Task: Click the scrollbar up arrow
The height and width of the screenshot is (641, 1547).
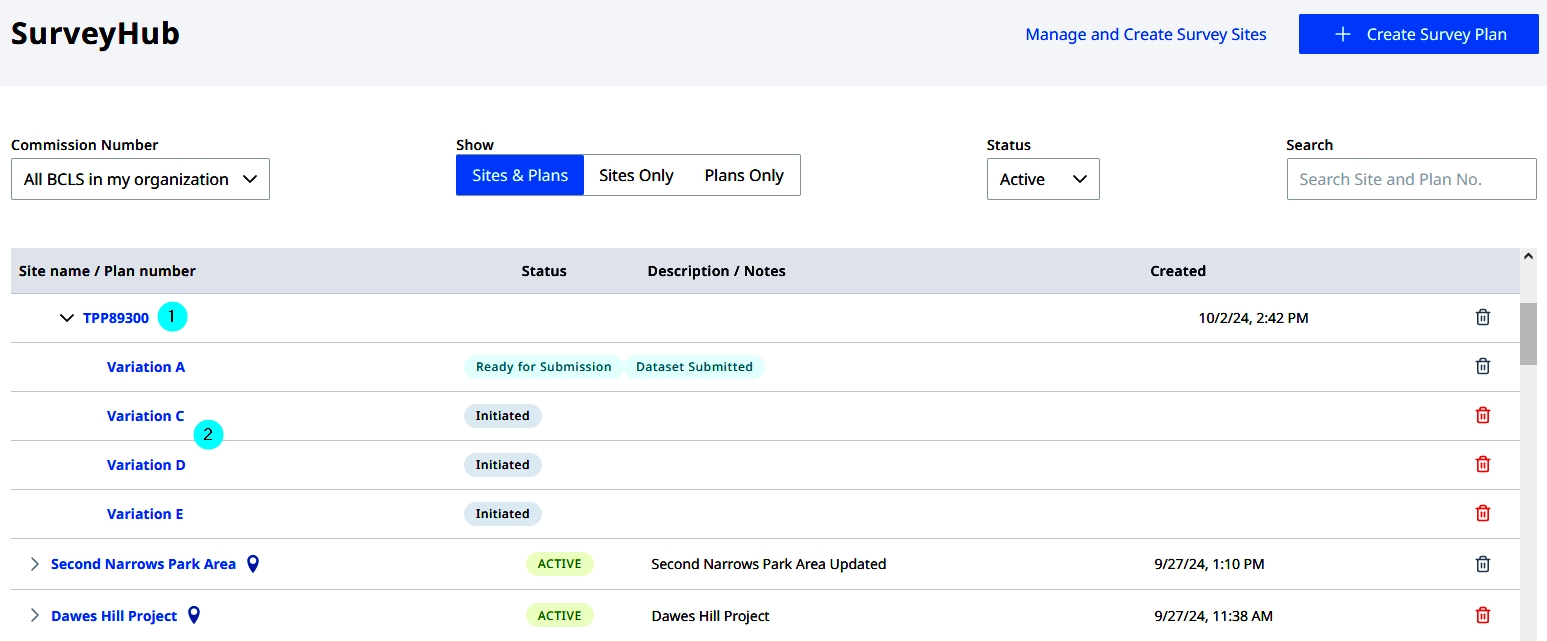Action: pos(1528,256)
